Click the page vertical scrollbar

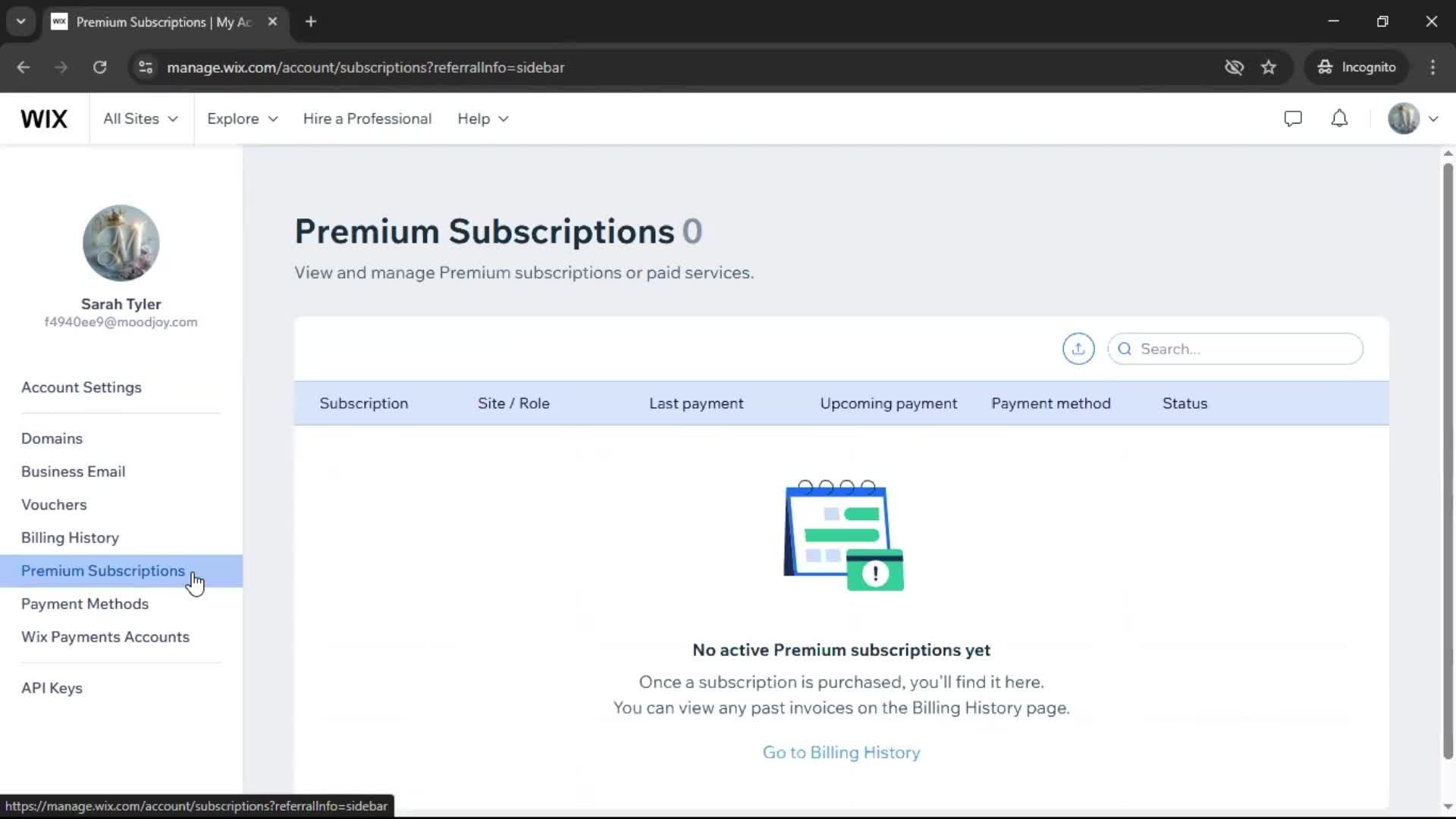(1448, 461)
